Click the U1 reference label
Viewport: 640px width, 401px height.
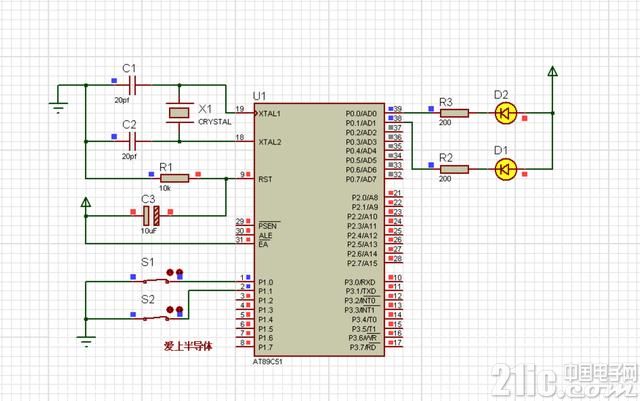tap(259, 96)
